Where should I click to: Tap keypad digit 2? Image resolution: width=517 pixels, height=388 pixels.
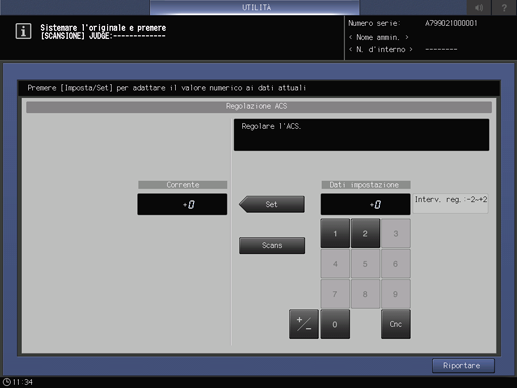pos(365,233)
